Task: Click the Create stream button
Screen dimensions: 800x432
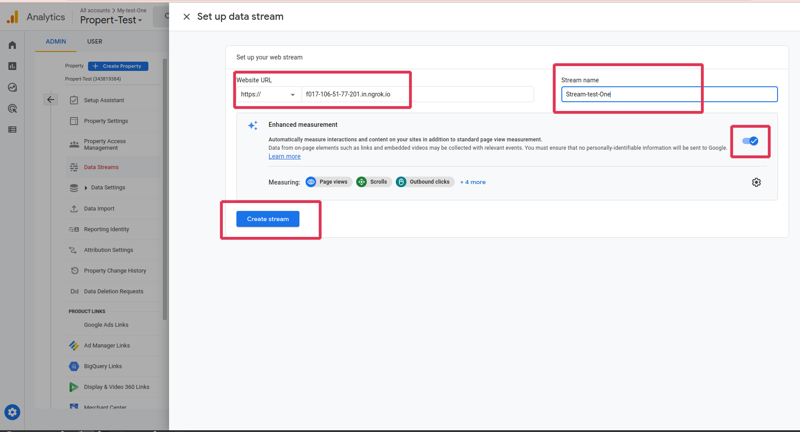Action: pos(268,219)
